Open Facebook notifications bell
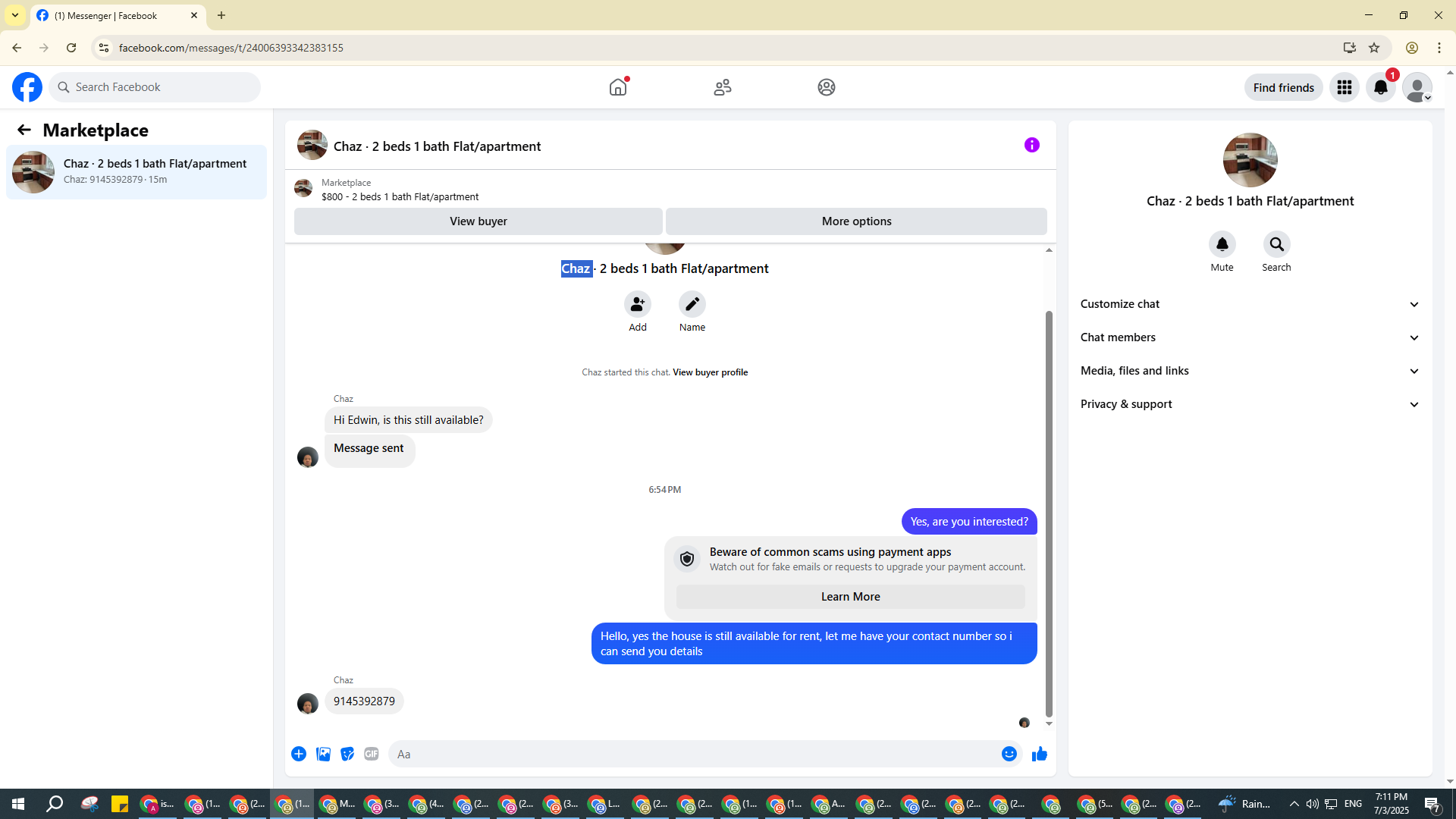This screenshot has height=819, width=1456. pos(1380,87)
